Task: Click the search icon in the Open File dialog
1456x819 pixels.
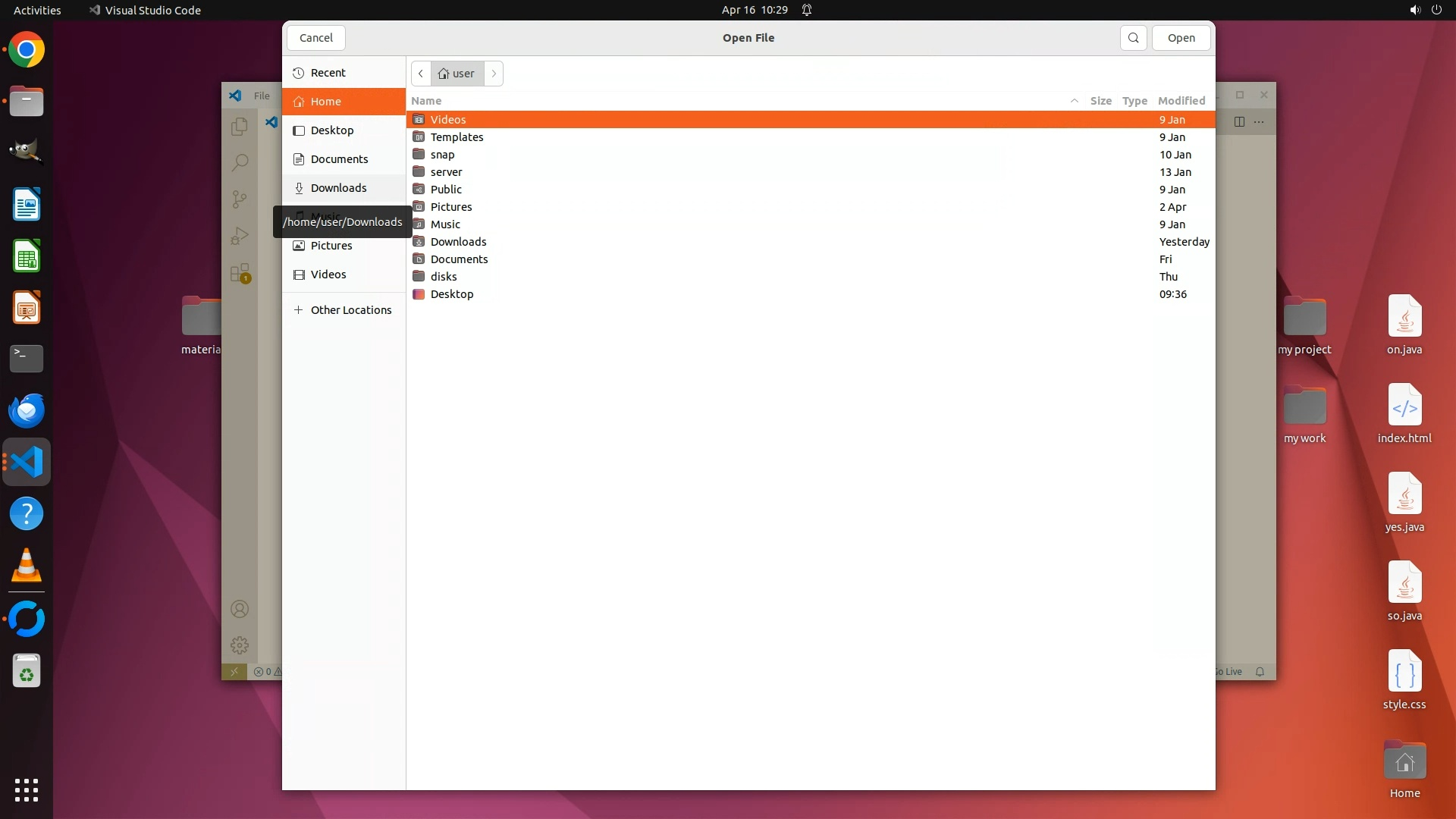Action: pos(1133,38)
